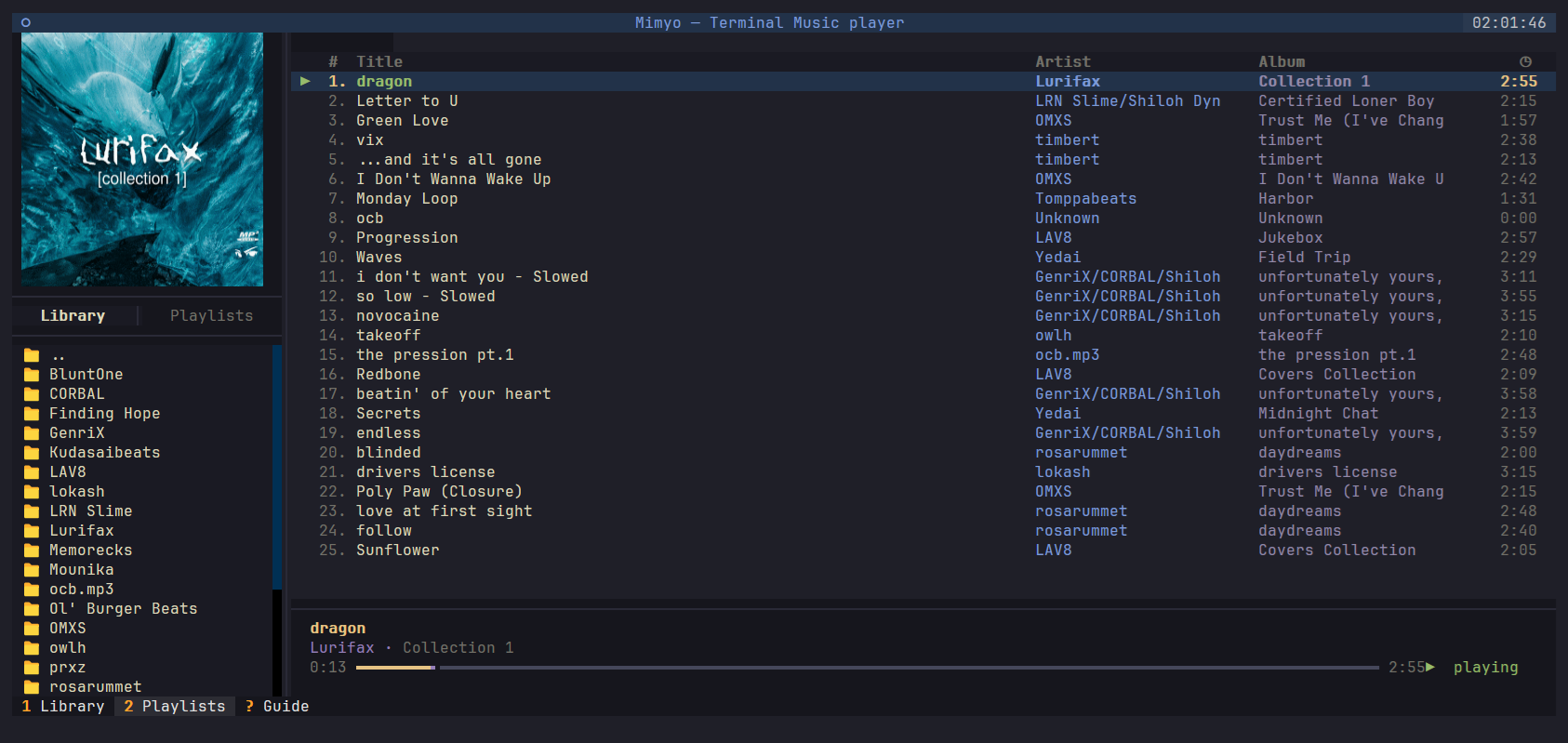
Task: Select 'drivers license' in the Title column
Action: tap(426, 472)
